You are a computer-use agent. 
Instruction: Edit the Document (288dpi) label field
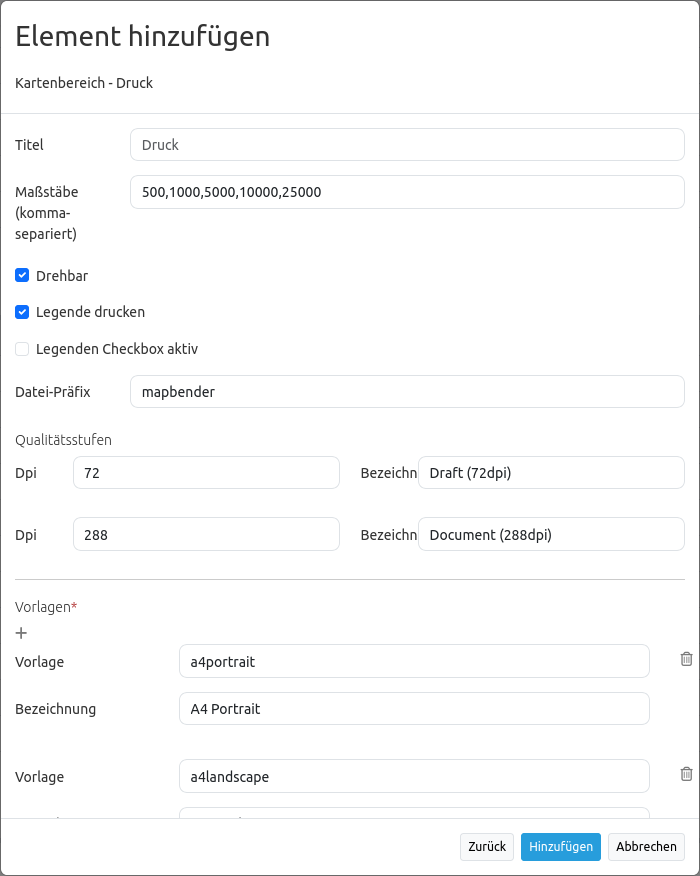click(550, 535)
